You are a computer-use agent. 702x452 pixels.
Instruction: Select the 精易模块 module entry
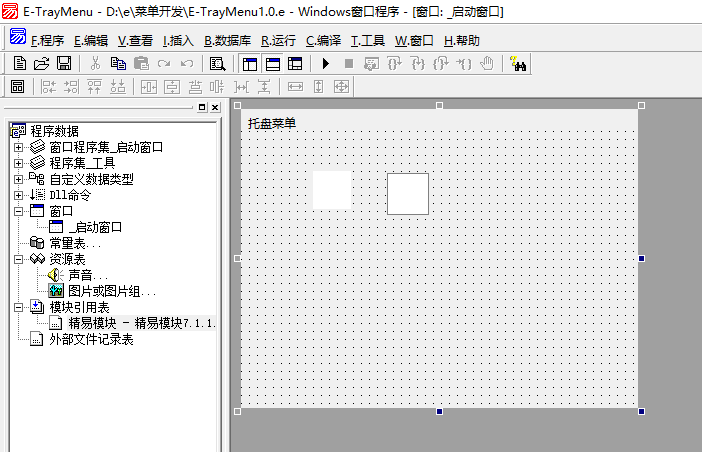(142, 323)
